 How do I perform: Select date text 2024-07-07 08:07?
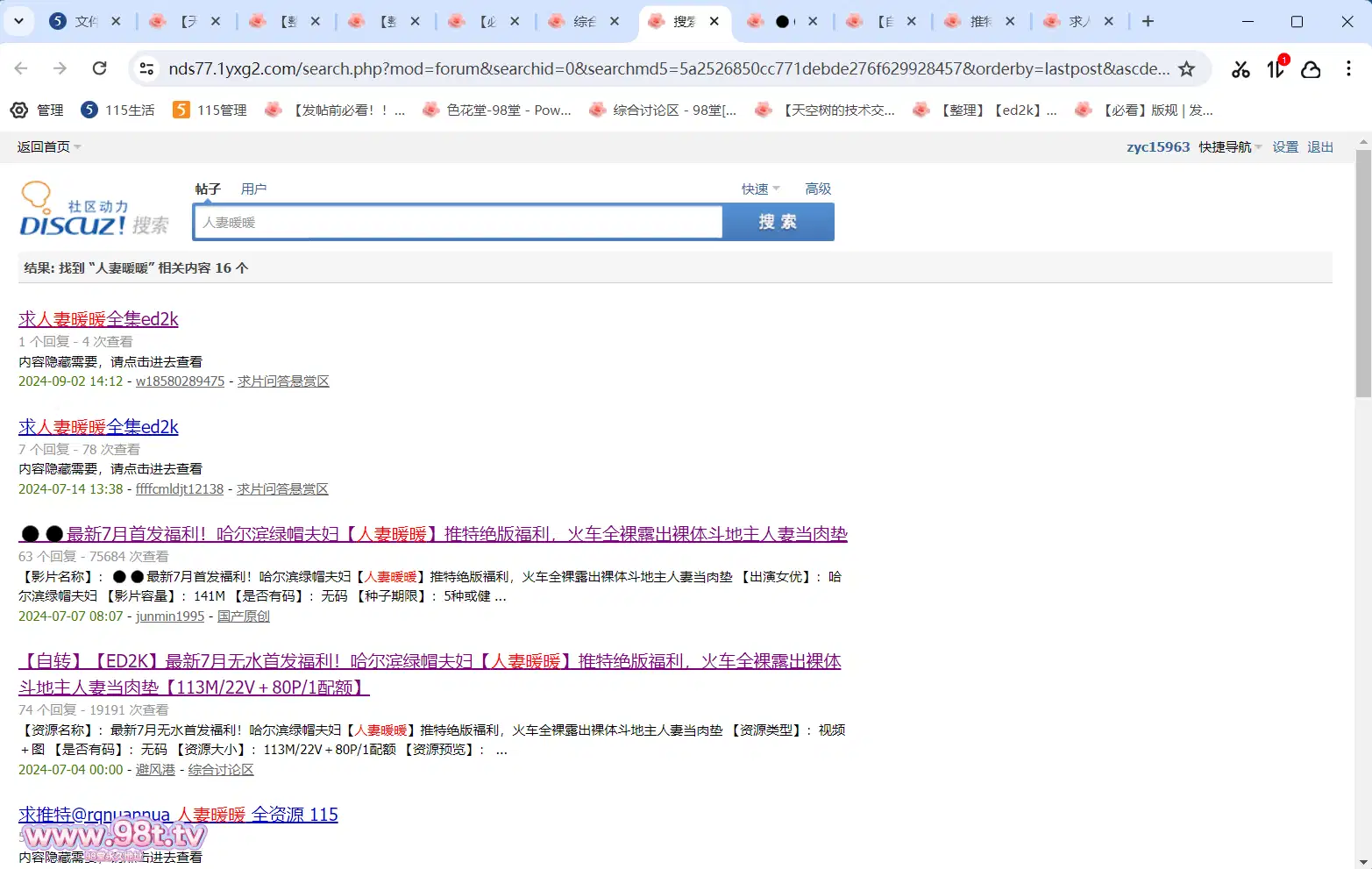pos(71,616)
